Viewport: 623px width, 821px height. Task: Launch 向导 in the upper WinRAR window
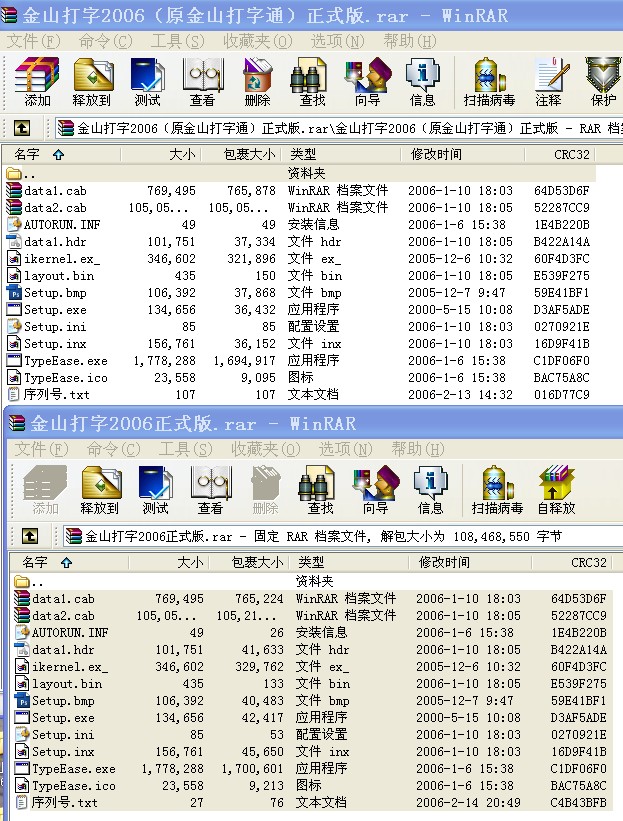click(x=368, y=82)
